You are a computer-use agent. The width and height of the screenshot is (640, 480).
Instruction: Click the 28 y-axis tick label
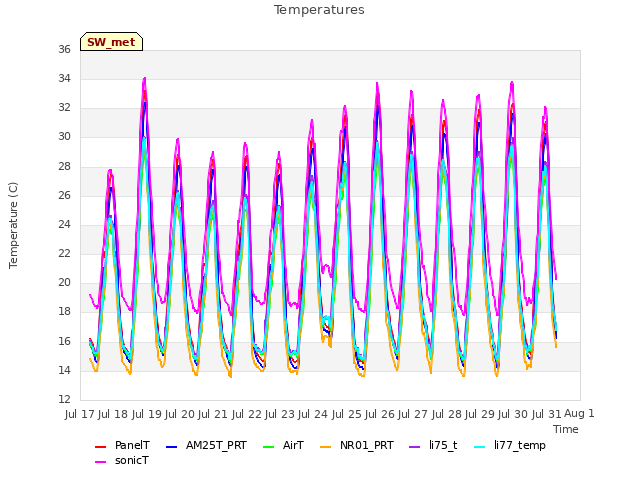64,167
